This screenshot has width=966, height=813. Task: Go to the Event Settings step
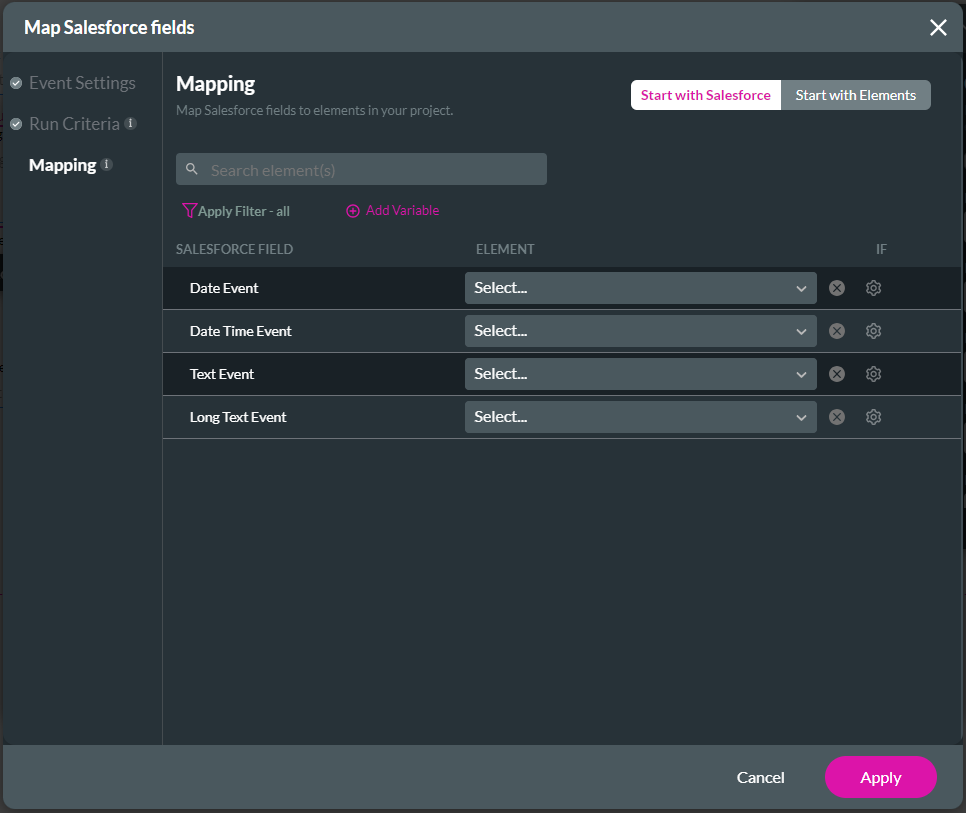tap(82, 83)
